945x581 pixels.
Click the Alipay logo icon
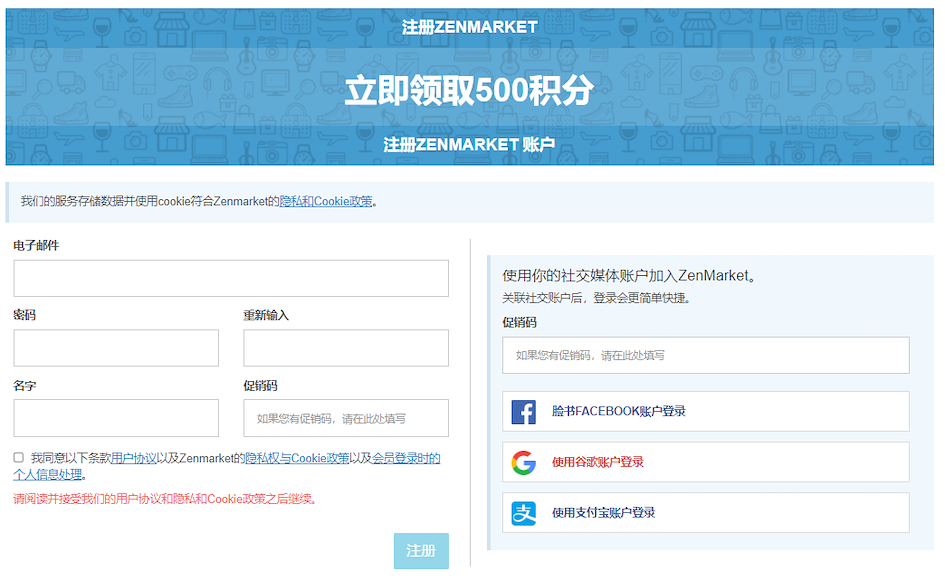click(524, 513)
